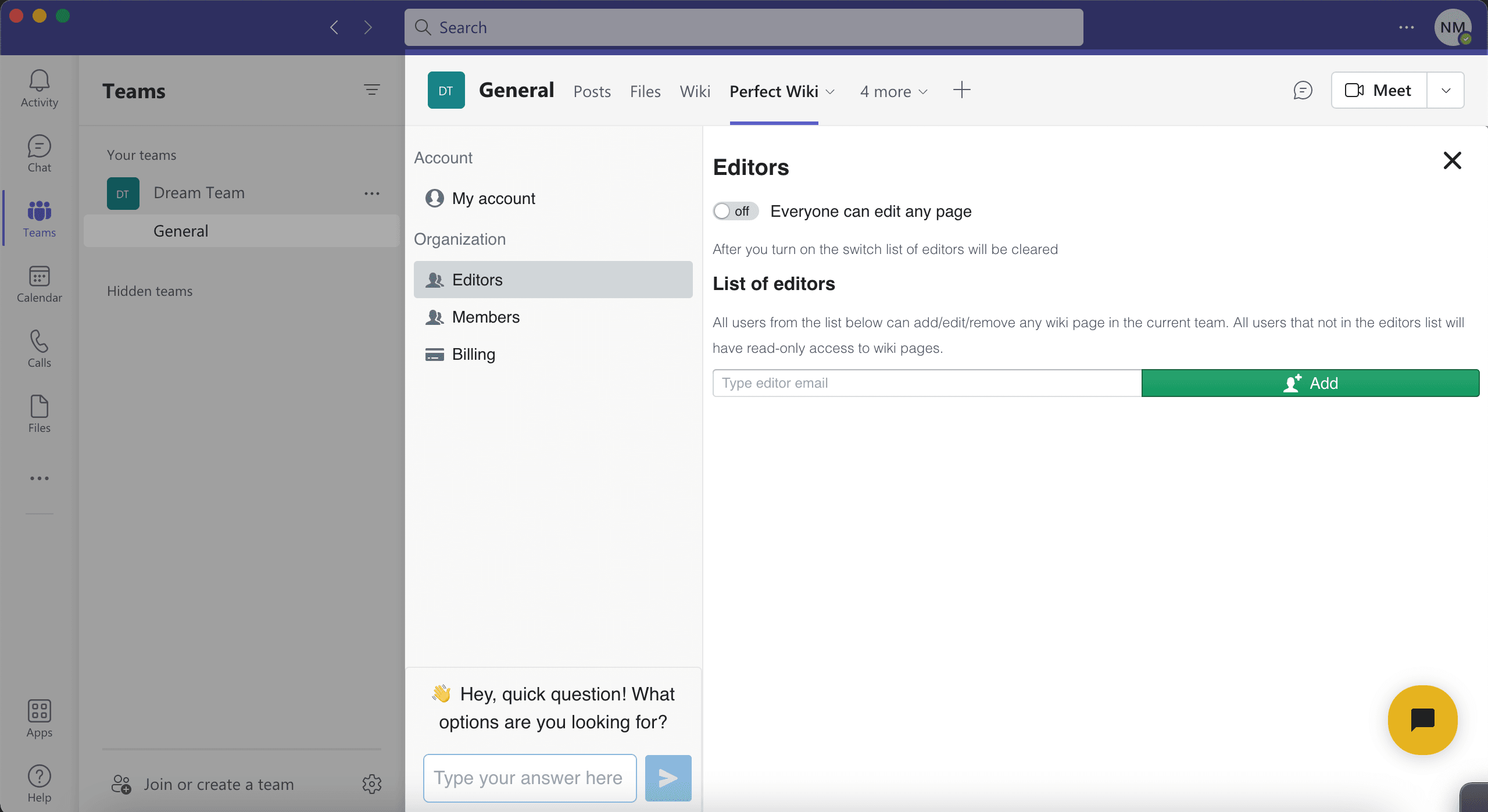Expand the Perfect Wiki tab dropdown
This screenshot has height=812, width=1488.
[831, 92]
